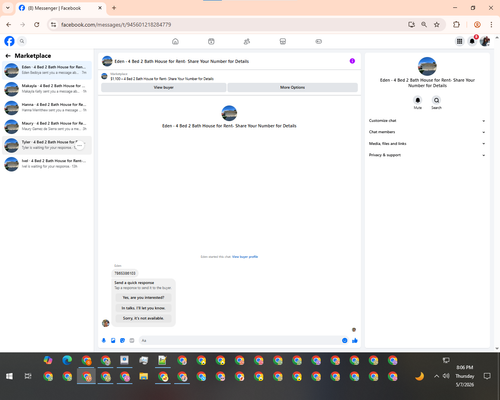
Task: Open the Marketplace storefront tab icon
Action: click(x=283, y=41)
